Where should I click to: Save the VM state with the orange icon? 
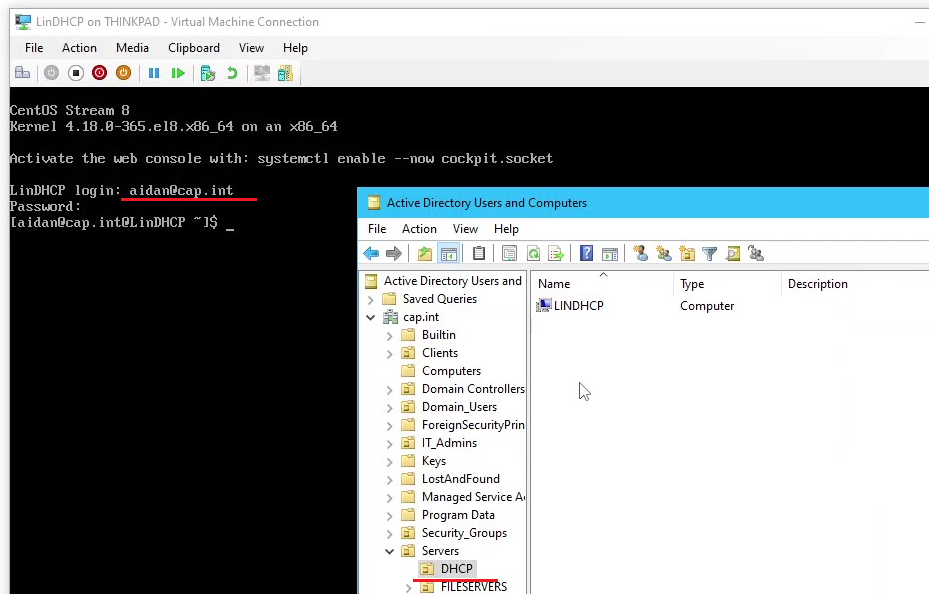(123, 73)
